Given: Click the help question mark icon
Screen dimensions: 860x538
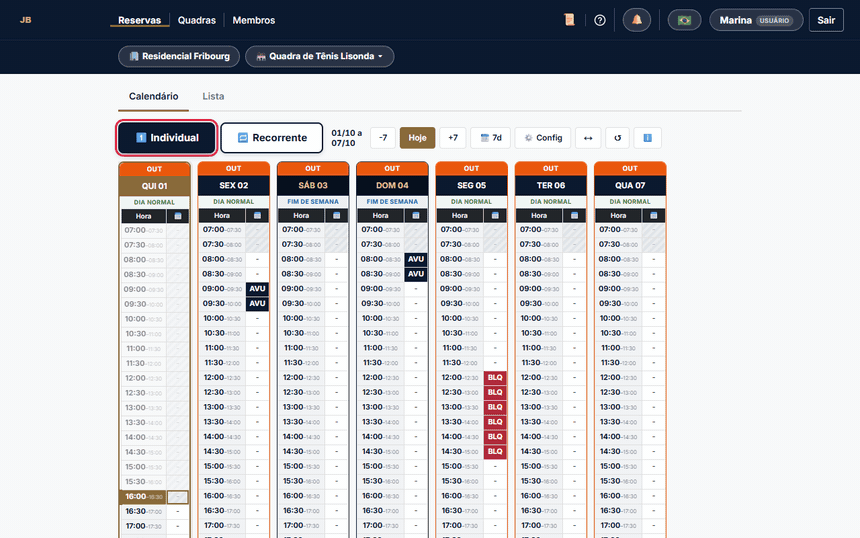Looking at the screenshot, I should pyautogui.click(x=599, y=20).
